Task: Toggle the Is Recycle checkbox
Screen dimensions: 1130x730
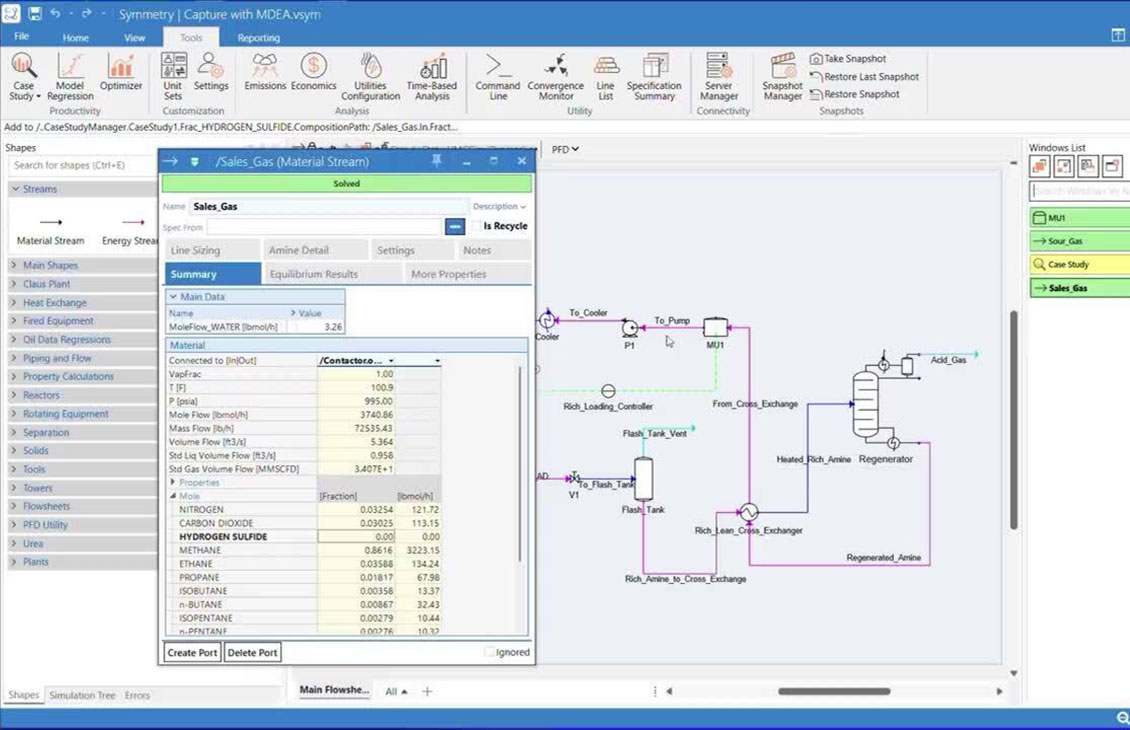Action: click(x=476, y=226)
